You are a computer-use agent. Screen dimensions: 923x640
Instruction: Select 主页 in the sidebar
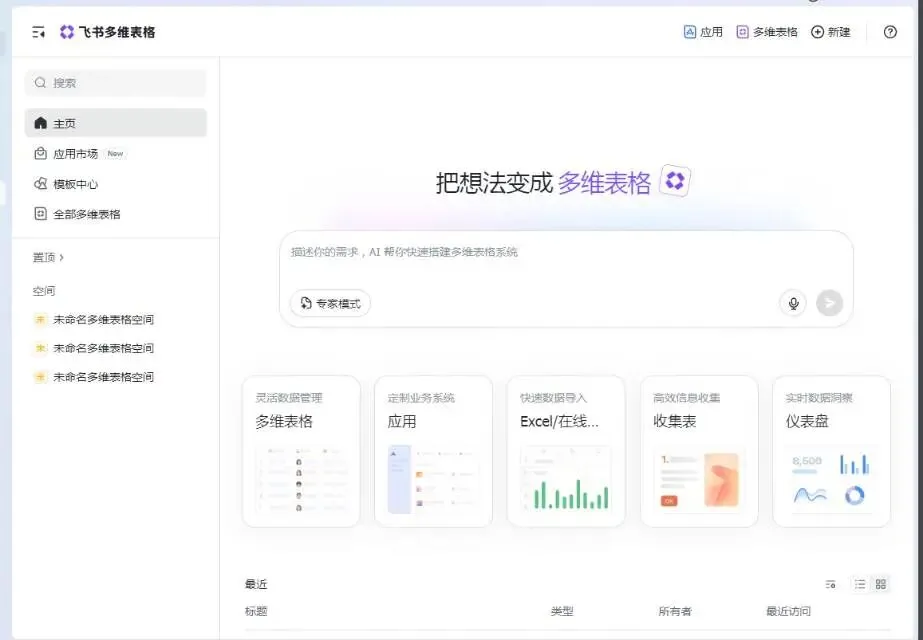click(x=116, y=123)
